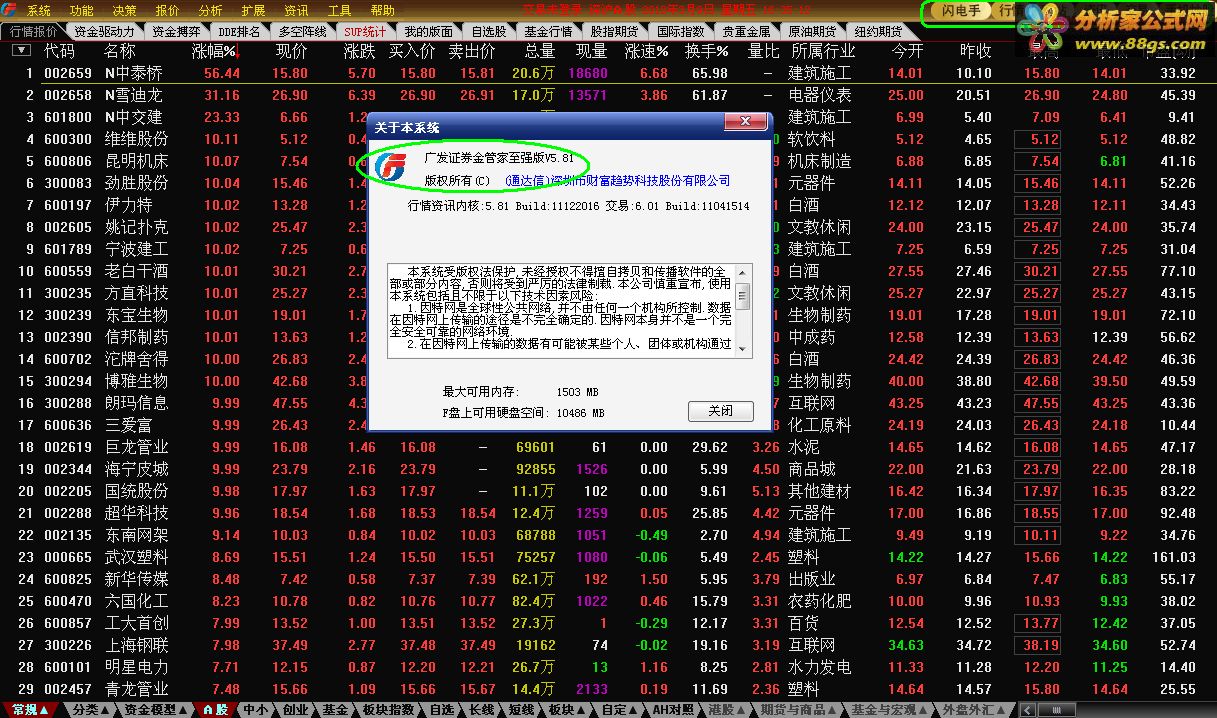The height and width of the screenshot is (718, 1217).
Task: Select stock row 上海钢联
Action: pos(608,645)
